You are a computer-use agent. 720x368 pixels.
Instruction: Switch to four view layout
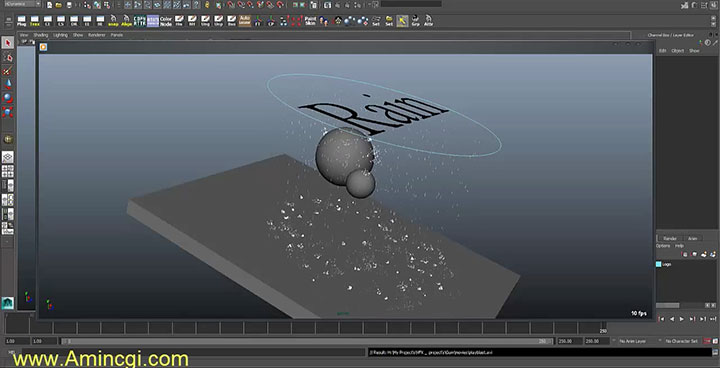tap(7, 171)
